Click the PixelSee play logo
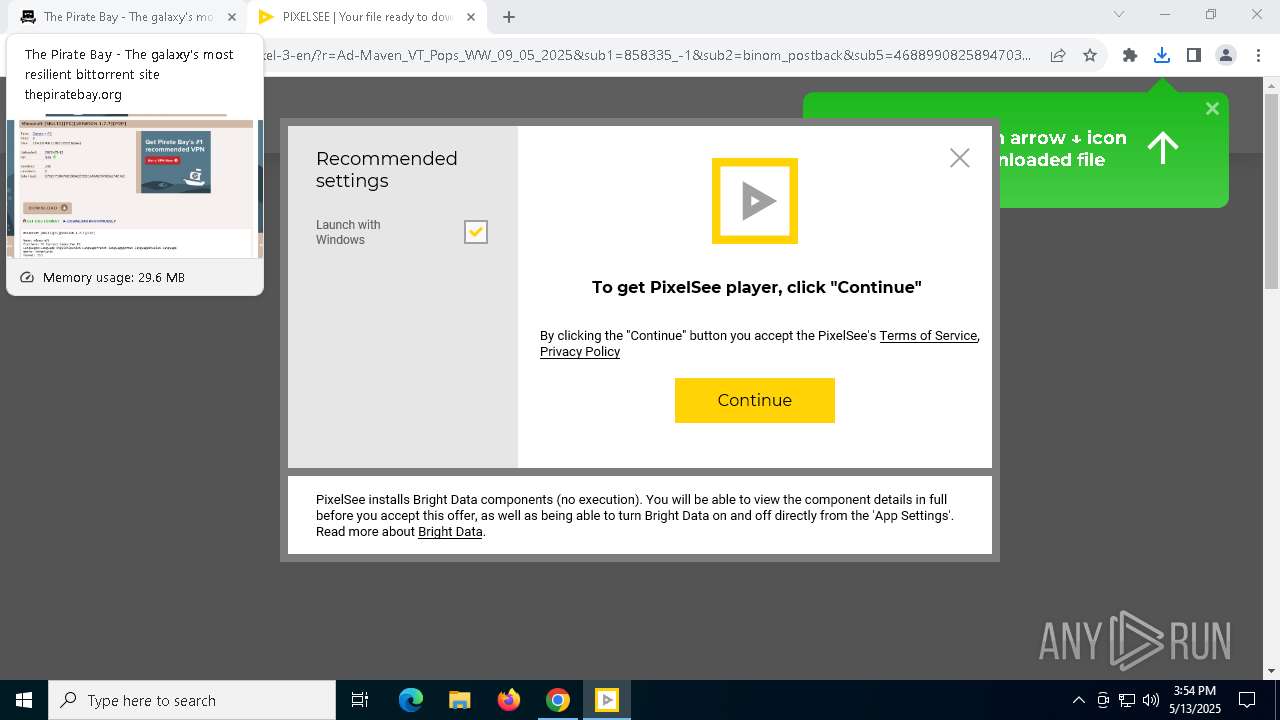The image size is (1280, 720). pos(755,201)
